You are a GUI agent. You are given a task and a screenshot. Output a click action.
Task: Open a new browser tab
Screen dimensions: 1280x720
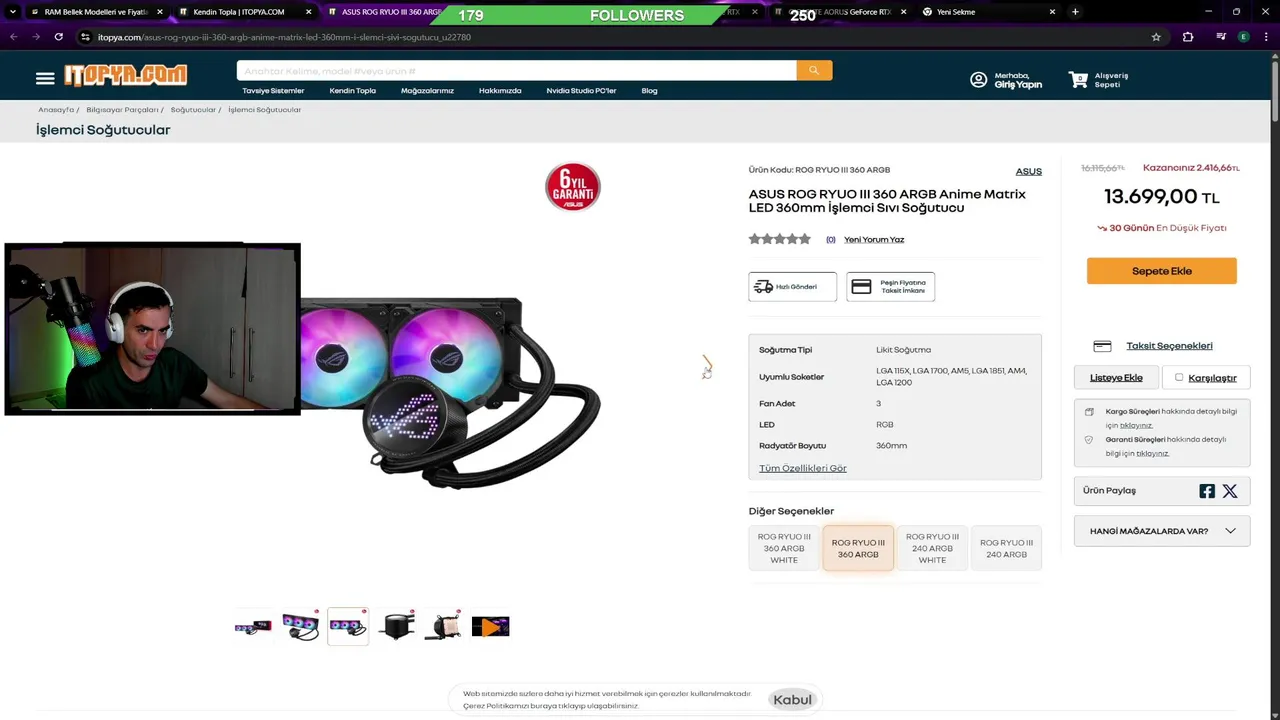tap(1075, 12)
